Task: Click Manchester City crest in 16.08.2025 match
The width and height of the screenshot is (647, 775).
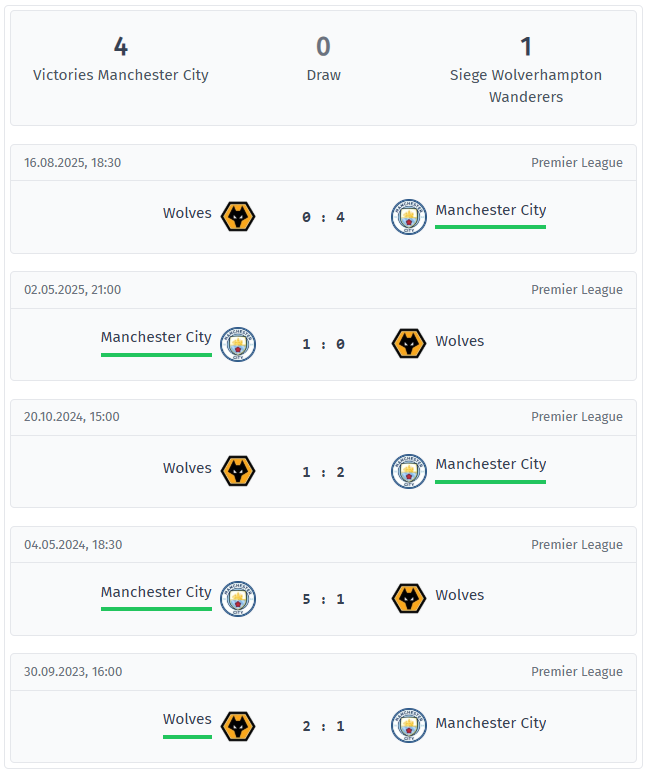Action: pyautogui.click(x=409, y=216)
